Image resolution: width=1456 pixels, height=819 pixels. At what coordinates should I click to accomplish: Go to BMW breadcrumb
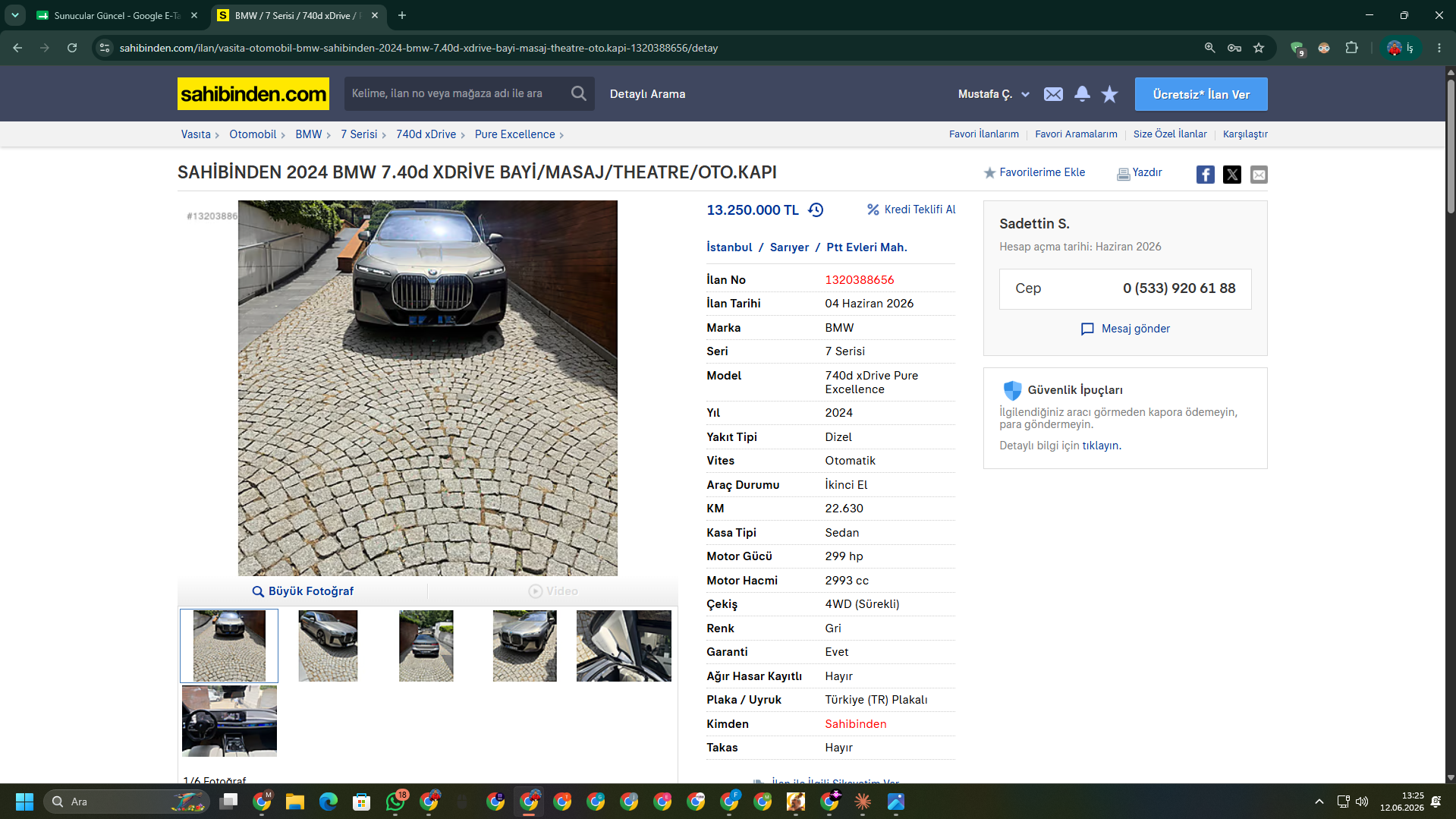pos(309,134)
